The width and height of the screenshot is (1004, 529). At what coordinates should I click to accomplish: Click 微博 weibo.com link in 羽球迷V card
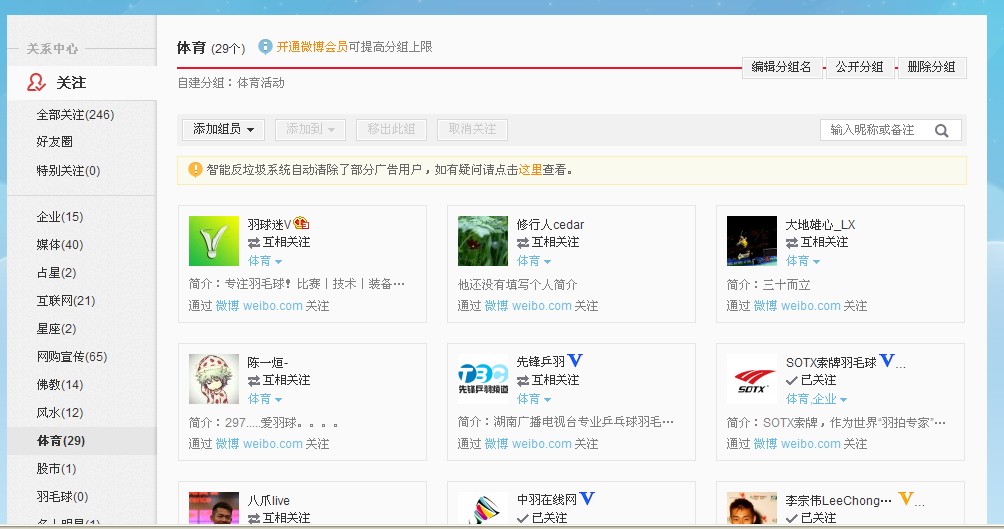point(259,306)
